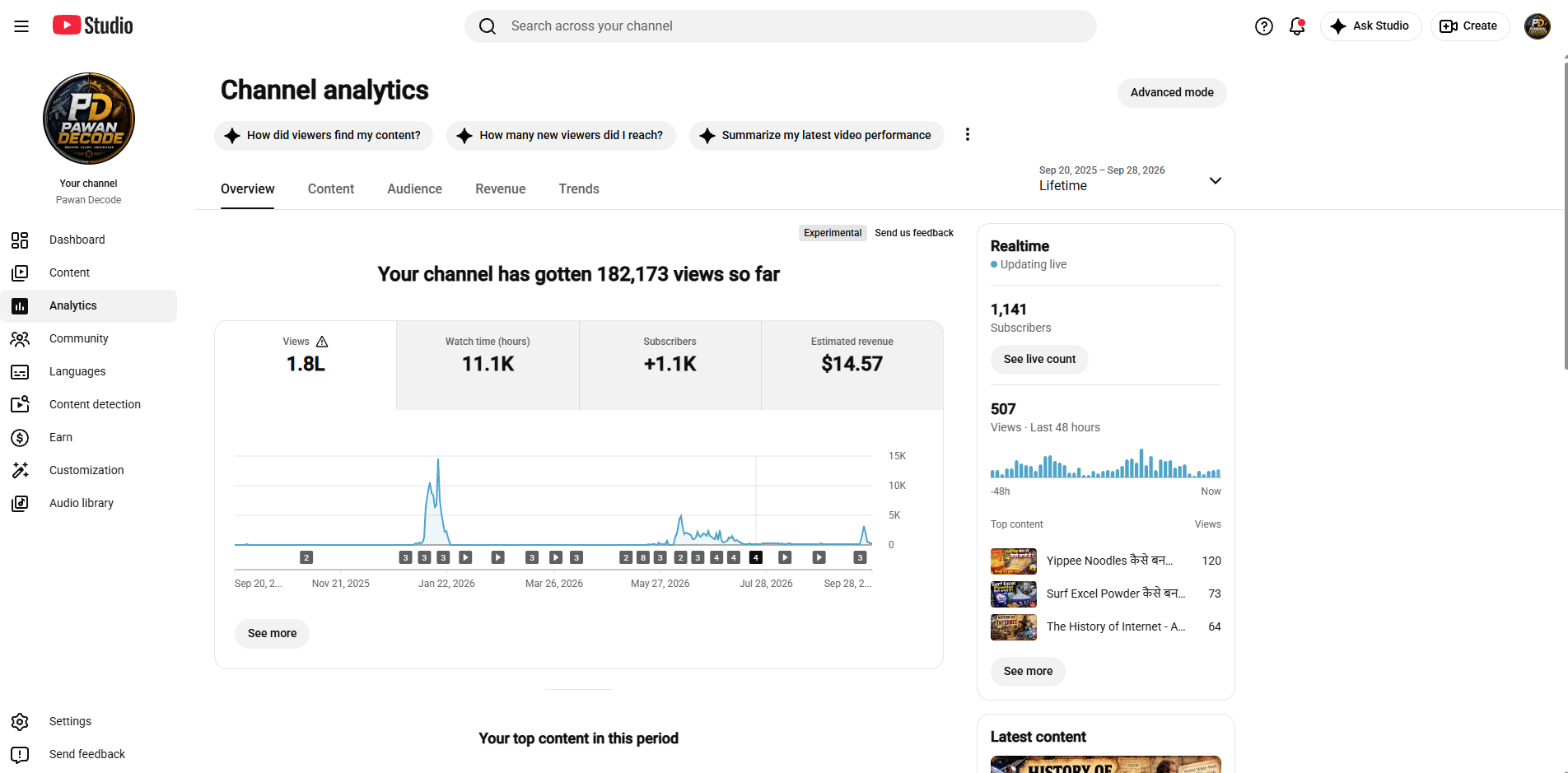Switch to the Content tab
The width and height of the screenshot is (1568, 773).
tap(331, 189)
